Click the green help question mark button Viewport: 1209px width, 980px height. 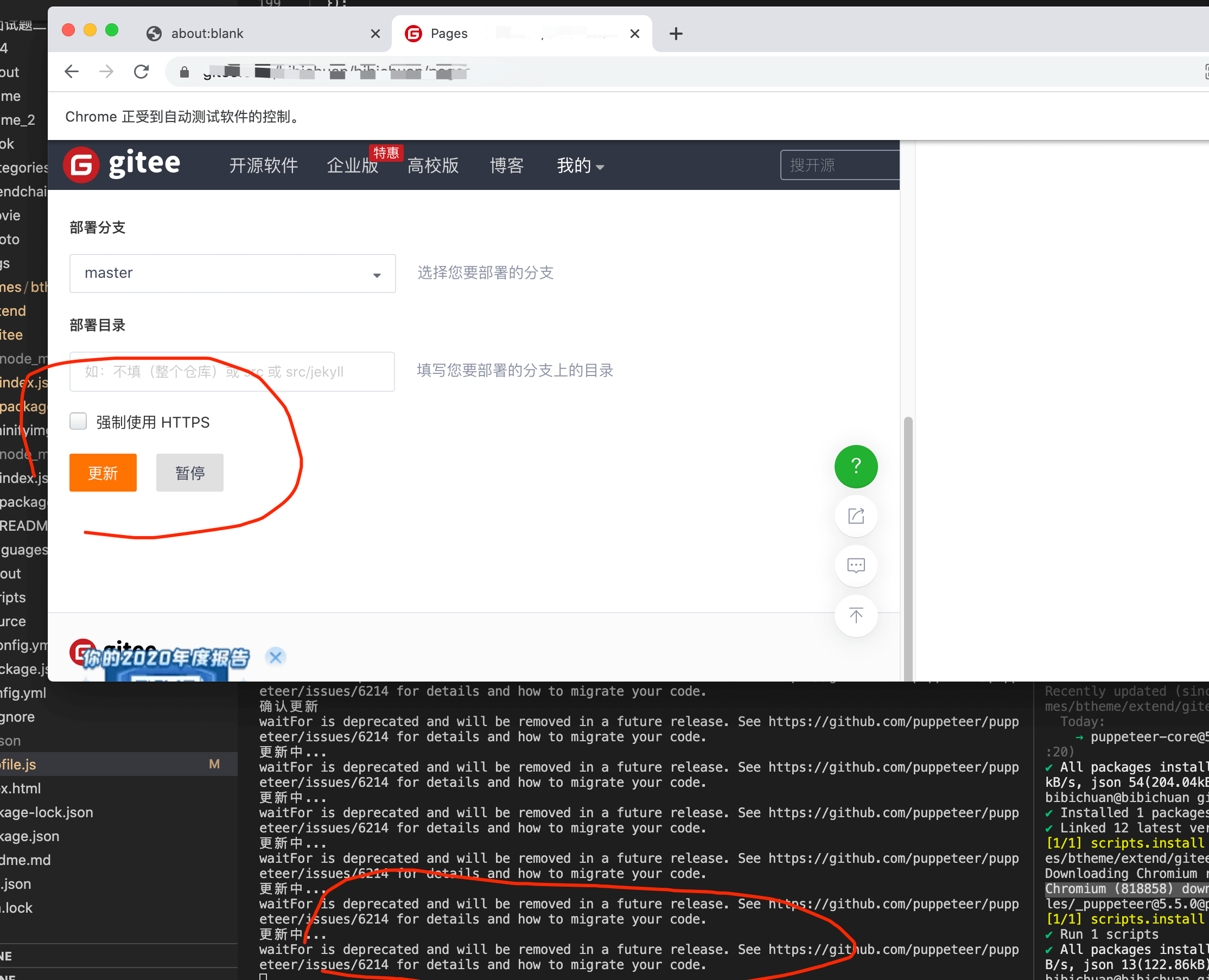pyautogui.click(x=856, y=466)
